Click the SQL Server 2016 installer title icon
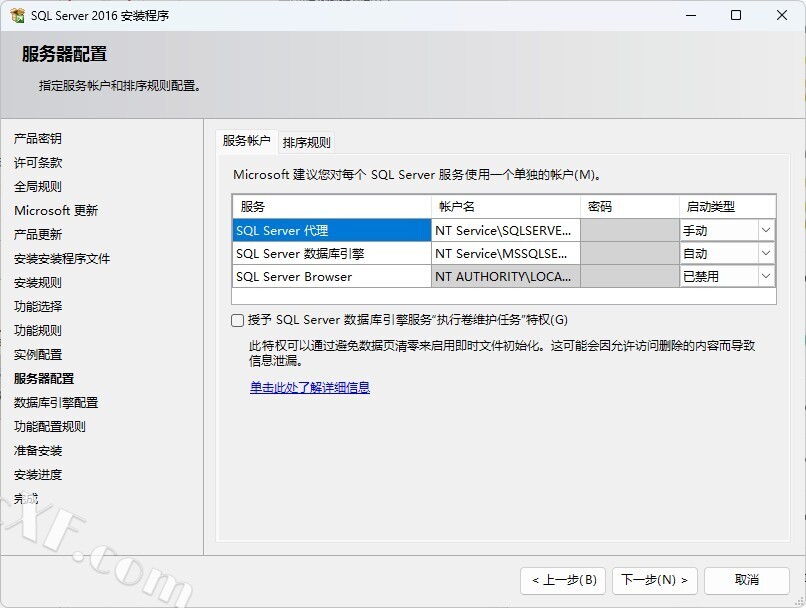The height and width of the screenshot is (608, 806). click(17, 15)
